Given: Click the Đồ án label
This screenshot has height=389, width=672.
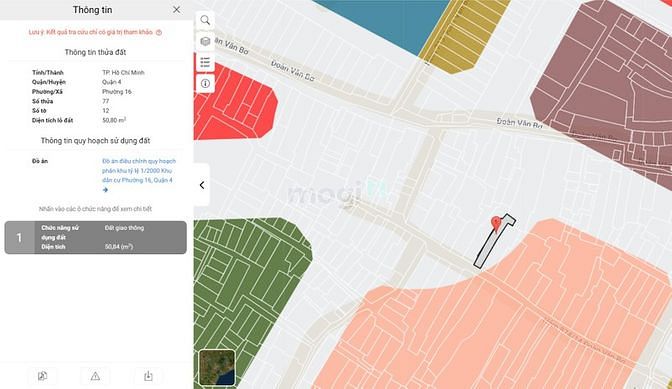Looking at the screenshot, I should pyautogui.click(x=40, y=161).
